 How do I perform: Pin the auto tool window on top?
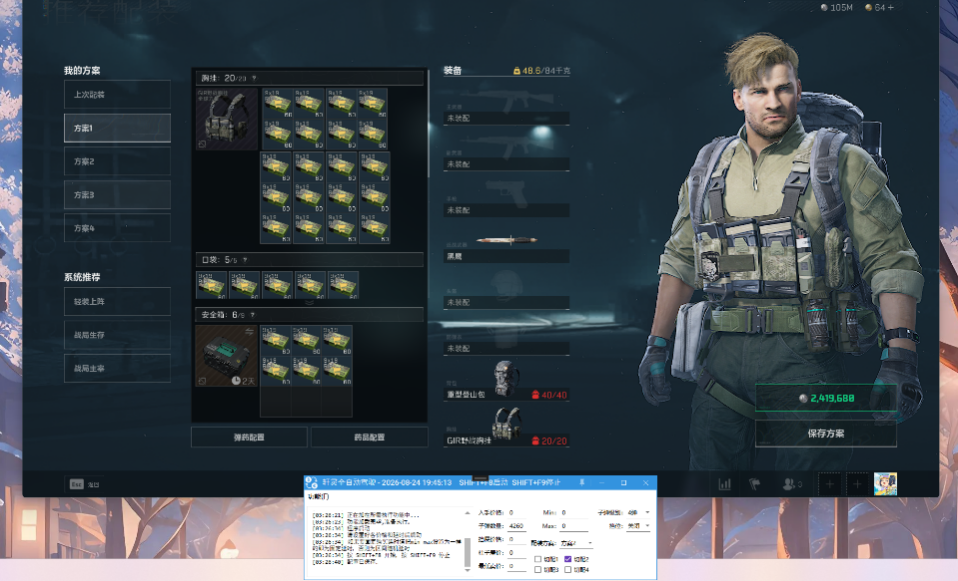[x=582, y=482]
